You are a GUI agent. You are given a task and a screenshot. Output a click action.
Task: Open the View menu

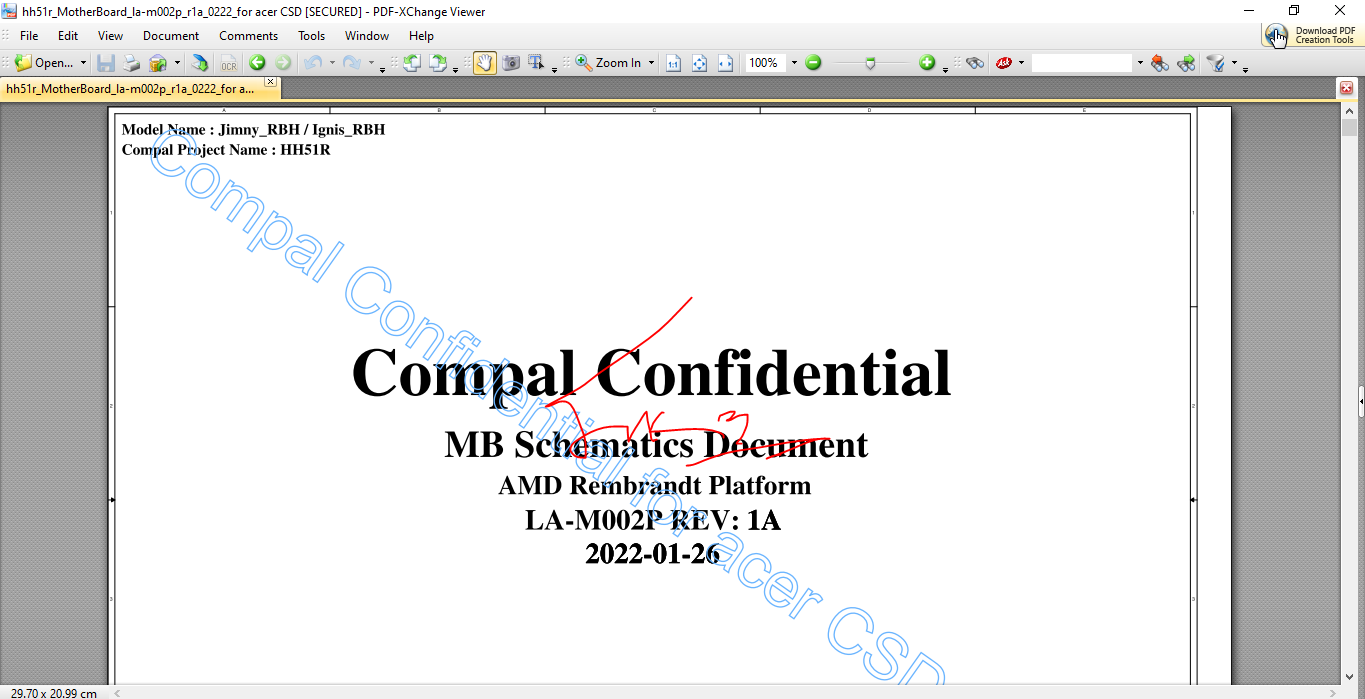(111, 35)
